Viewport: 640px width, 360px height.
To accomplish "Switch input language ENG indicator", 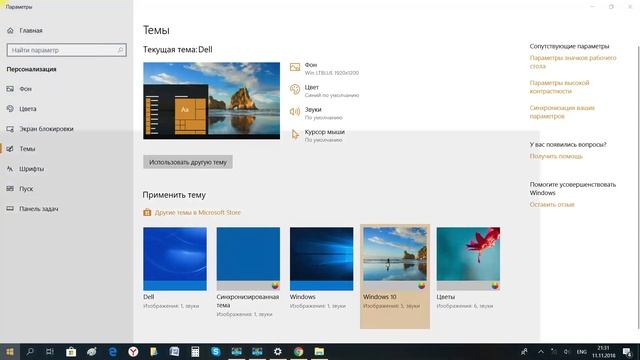I will point(582,351).
